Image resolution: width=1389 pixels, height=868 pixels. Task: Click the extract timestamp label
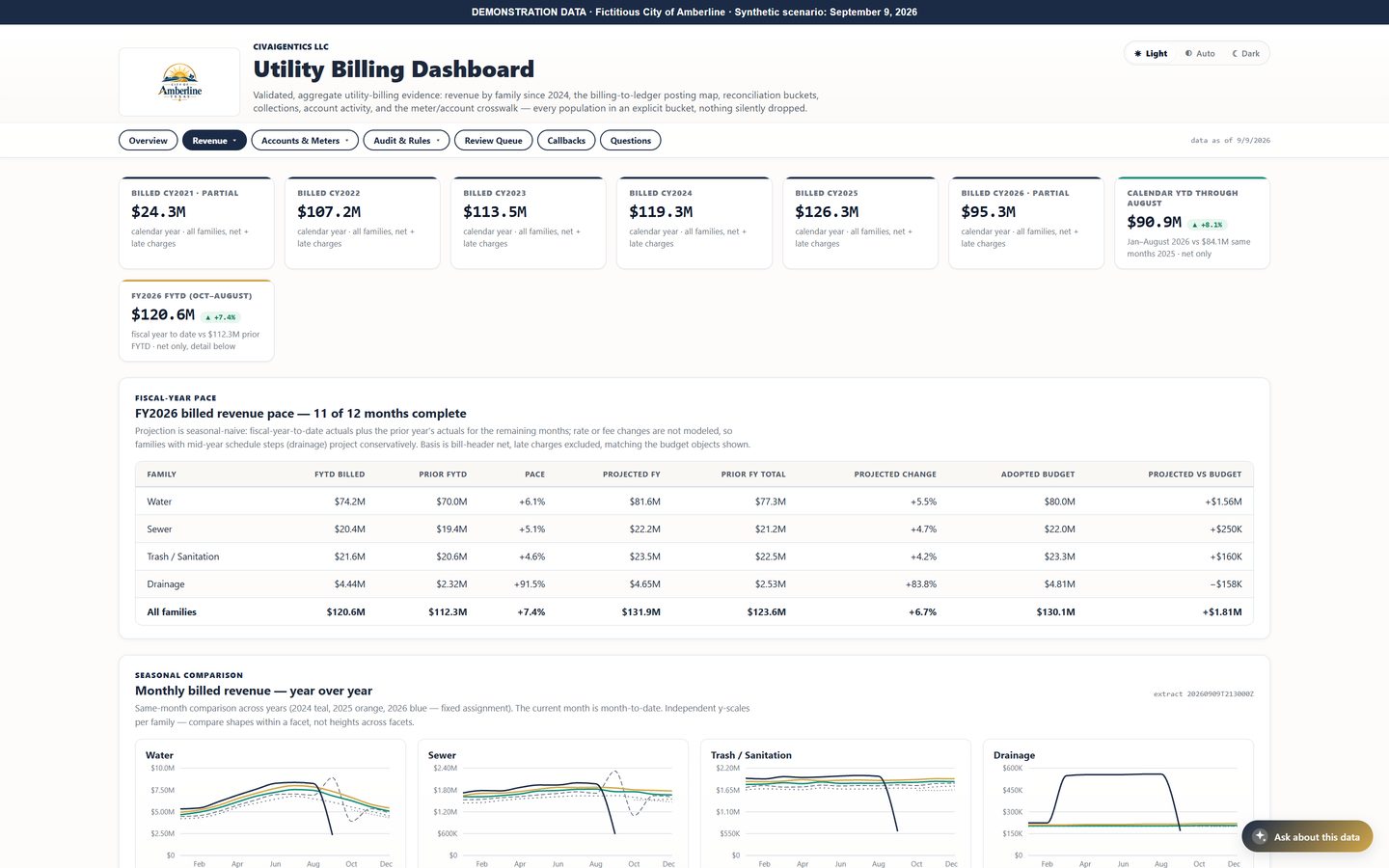[1204, 694]
